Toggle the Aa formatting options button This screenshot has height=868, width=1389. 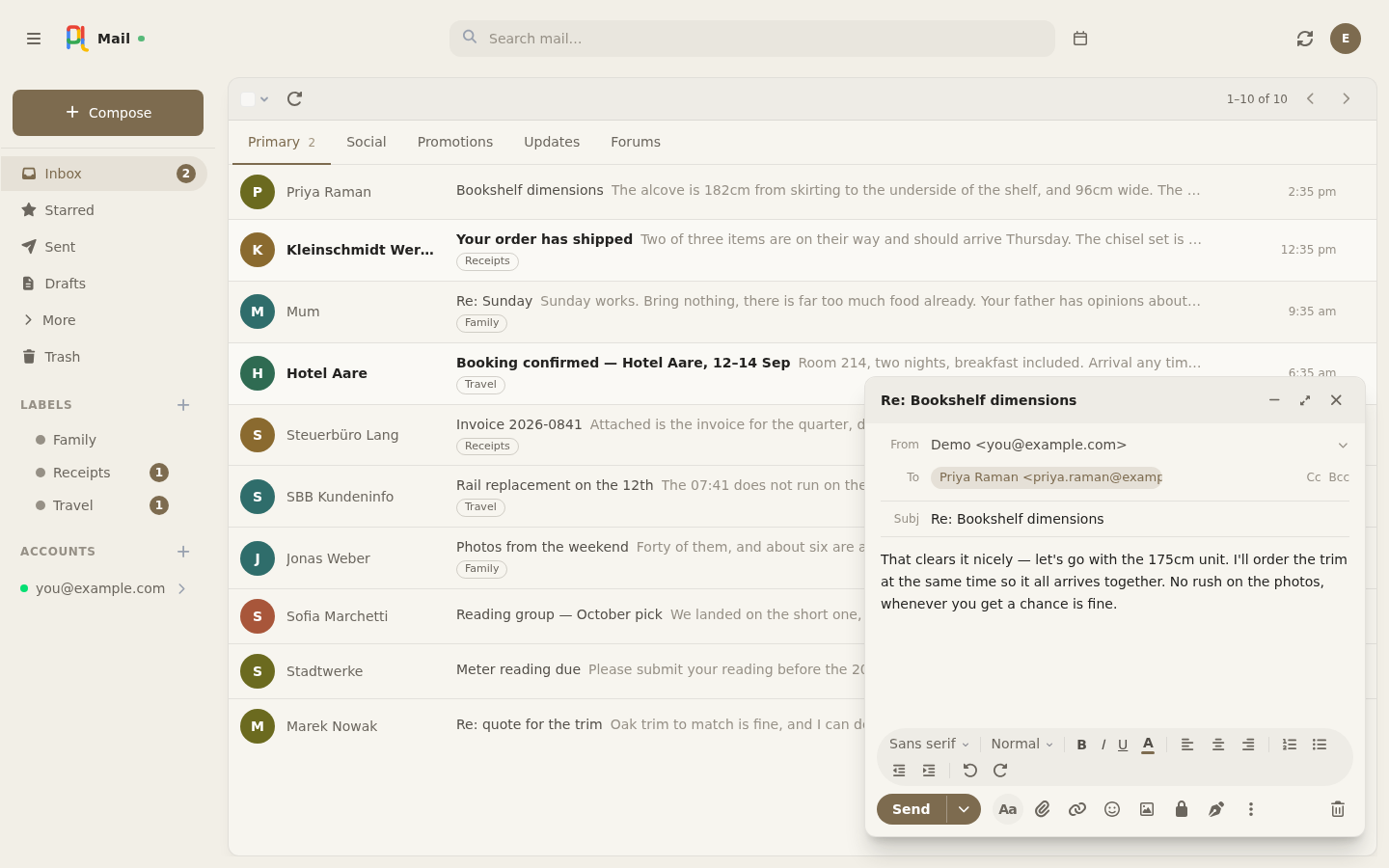point(1008,809)
